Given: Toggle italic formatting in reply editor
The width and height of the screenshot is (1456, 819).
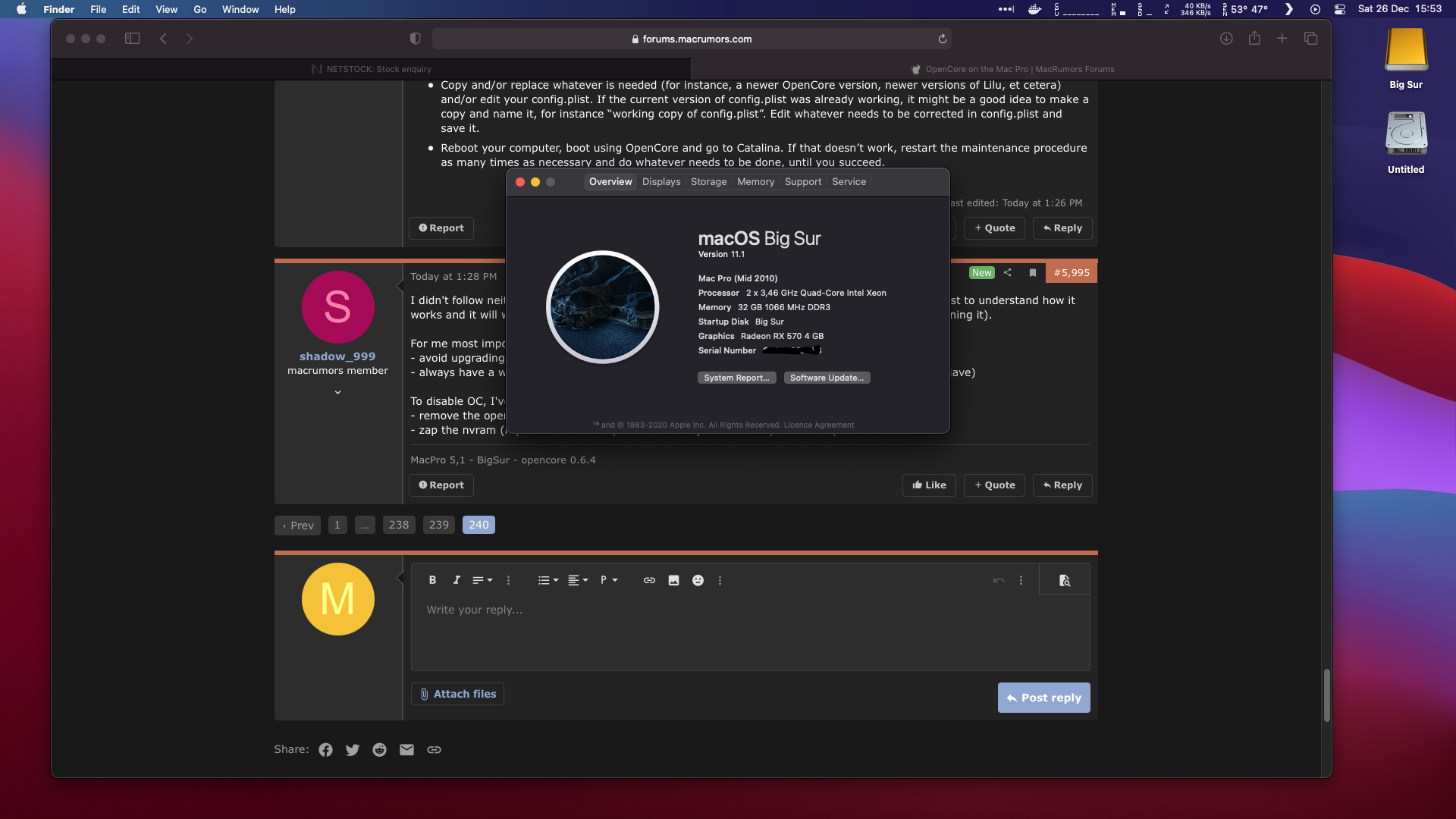Looking at the screenshot, I should pos(457,580).
